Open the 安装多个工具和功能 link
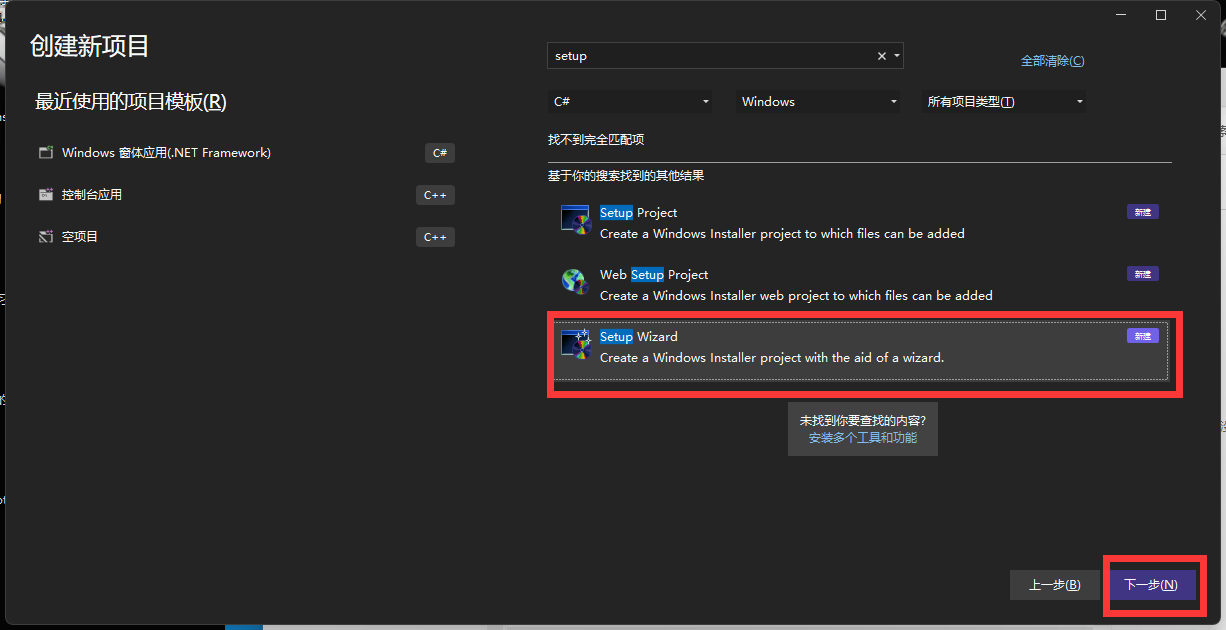1226x630 pixels. [862, 438]
